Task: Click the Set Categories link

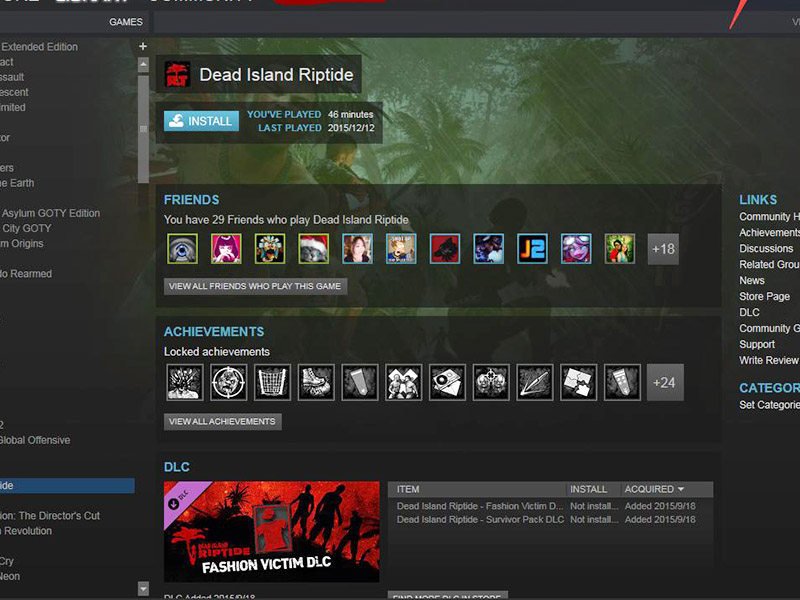Action: (769, 405)
